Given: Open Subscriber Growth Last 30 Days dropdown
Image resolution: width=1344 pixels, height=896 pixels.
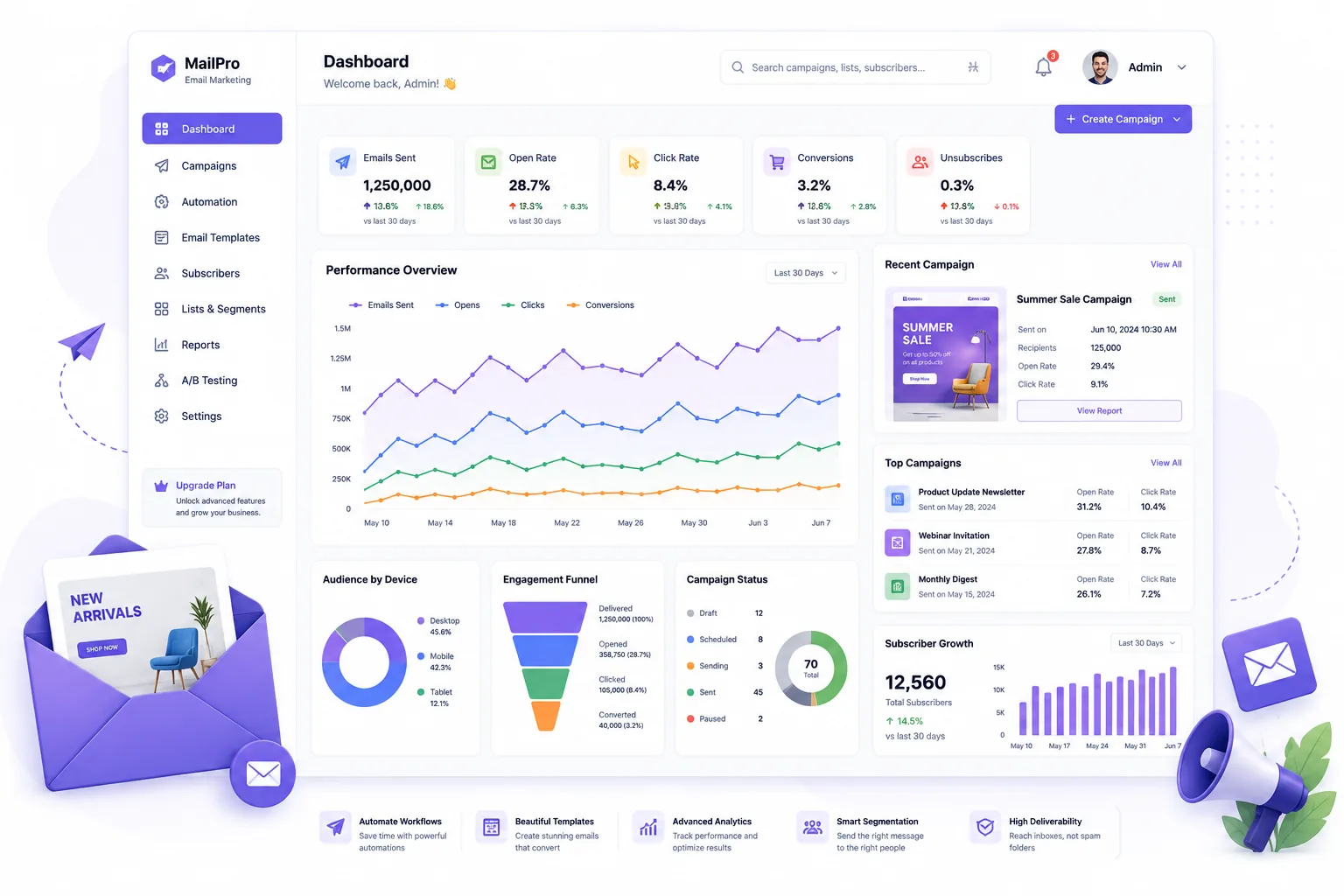Looking at the screenshot, I should (x=1146, y=643).
